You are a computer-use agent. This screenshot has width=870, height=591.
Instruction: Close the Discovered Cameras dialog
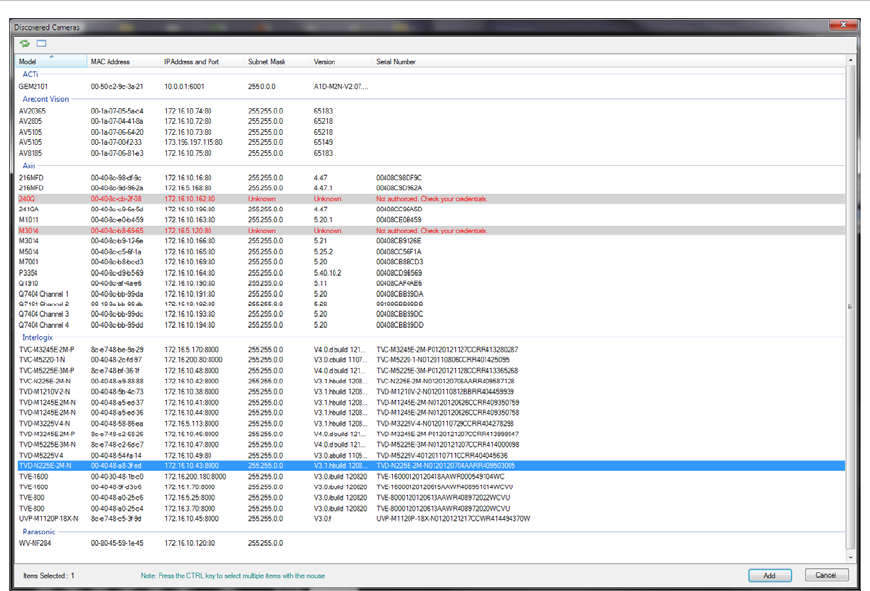click(843, 25)
